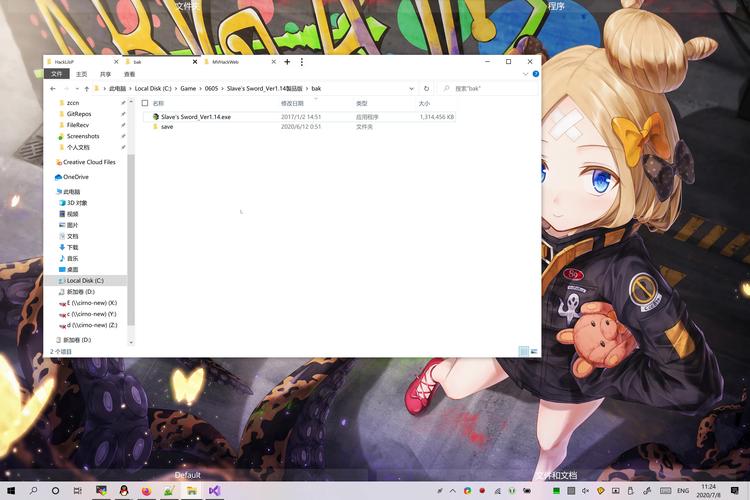Open 桌面 desktop folder in sidebar
Viewport: 750px width, 500px height.
68,269
